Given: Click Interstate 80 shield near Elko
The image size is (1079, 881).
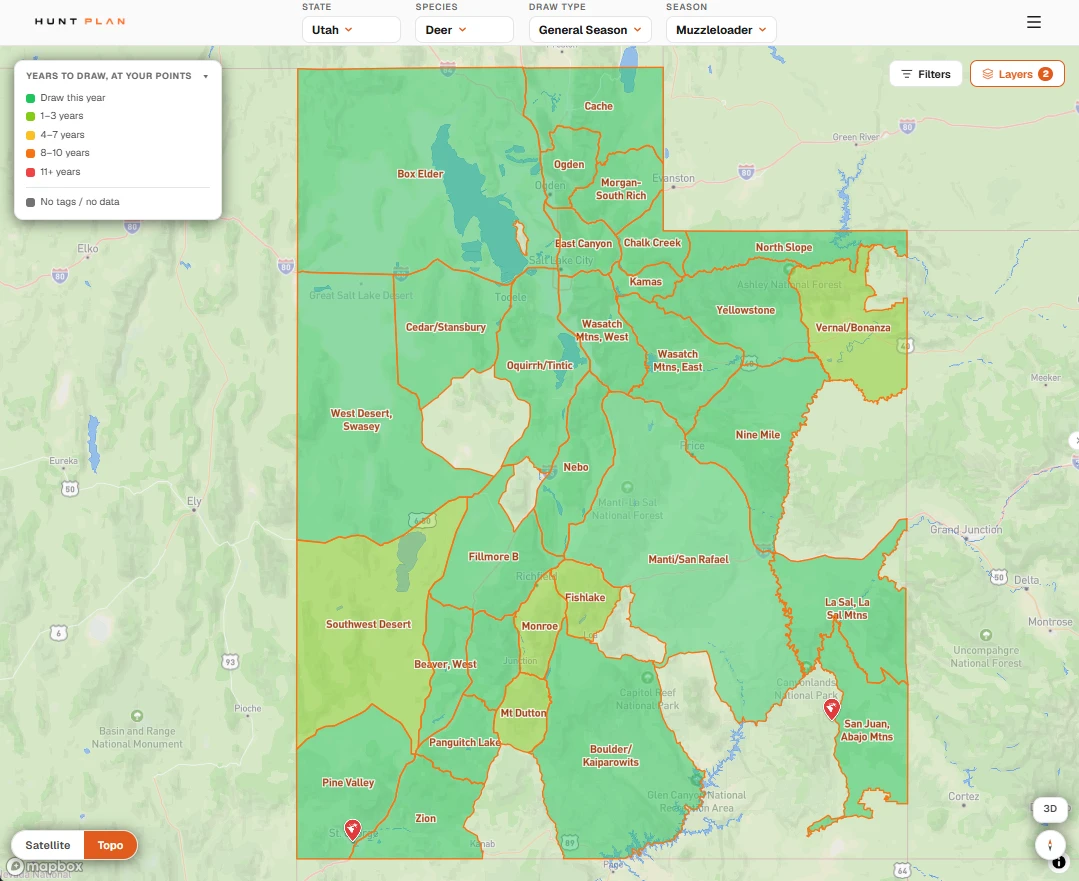Looking at the screenshot, I should click(60, 277).
